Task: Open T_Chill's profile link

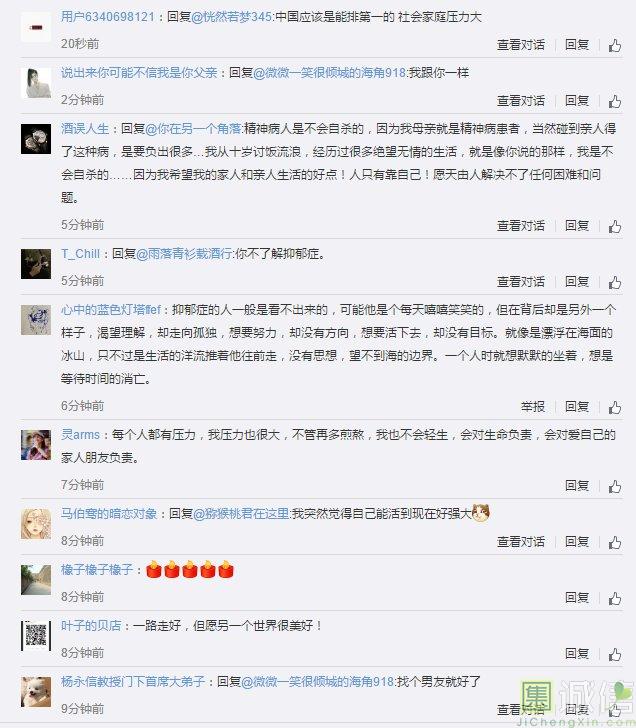Action: (80, 254)
